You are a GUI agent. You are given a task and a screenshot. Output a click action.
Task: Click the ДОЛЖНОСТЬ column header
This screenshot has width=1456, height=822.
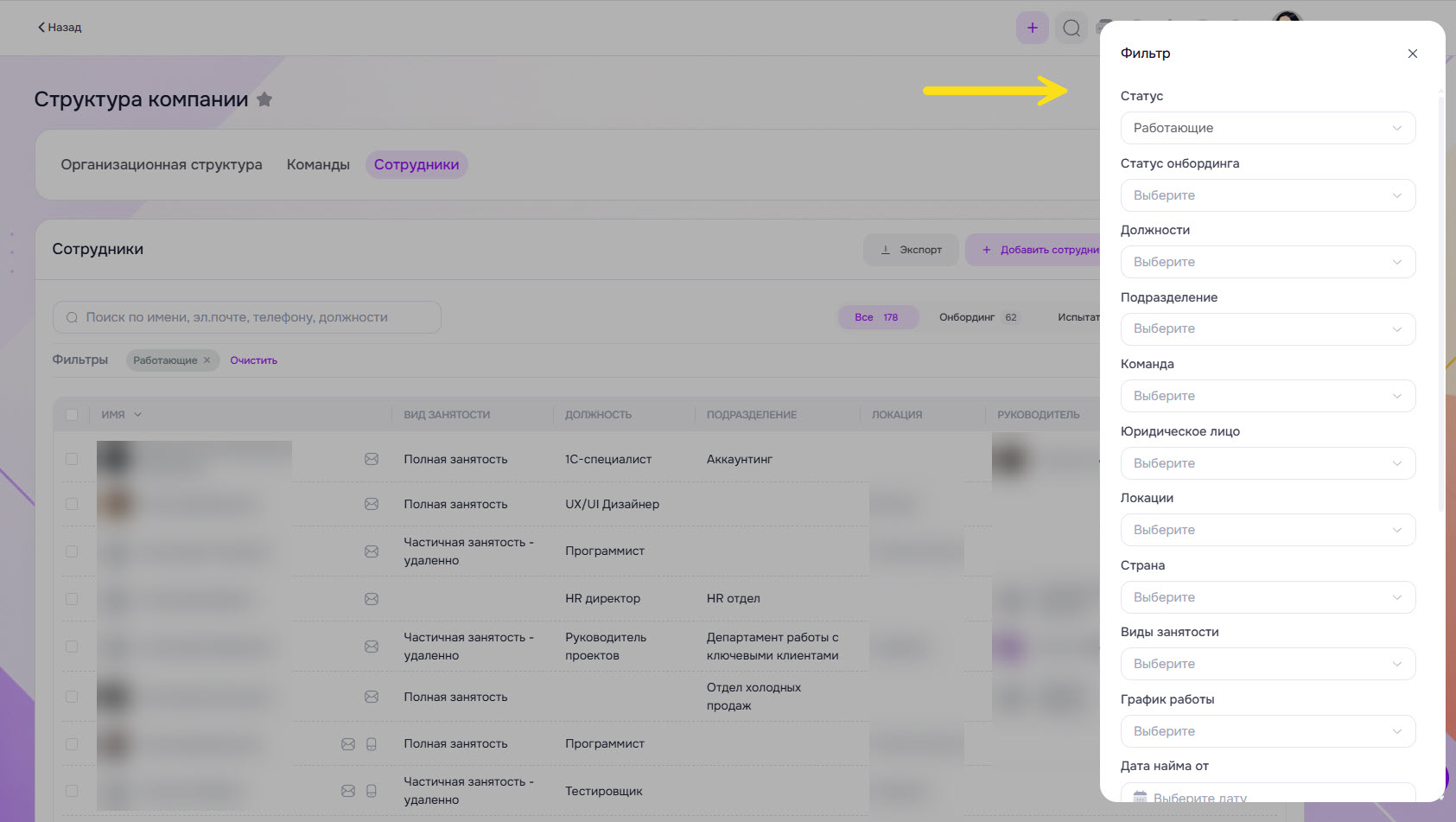[x=598, y=415]
